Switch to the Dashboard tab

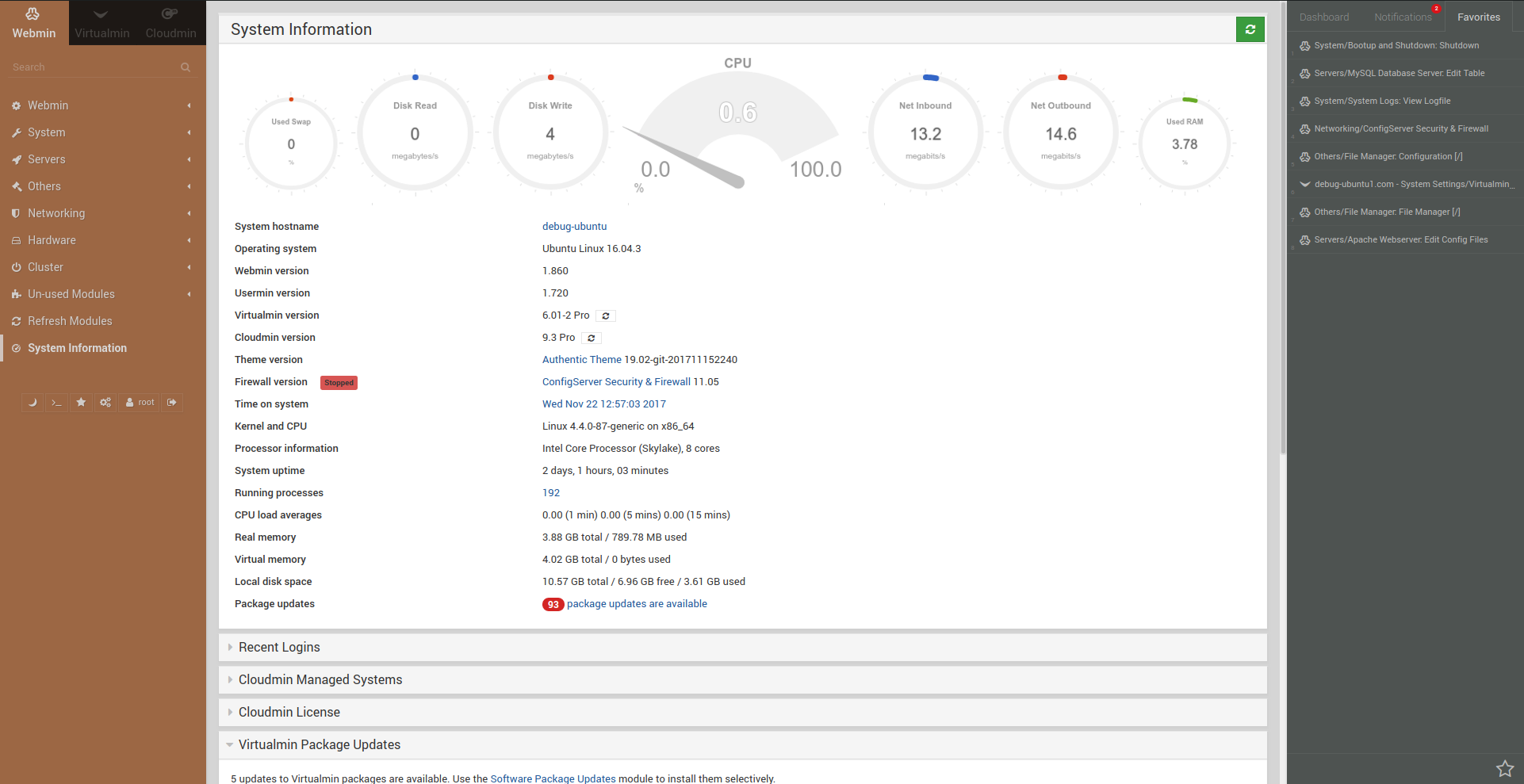(1323, 17)
